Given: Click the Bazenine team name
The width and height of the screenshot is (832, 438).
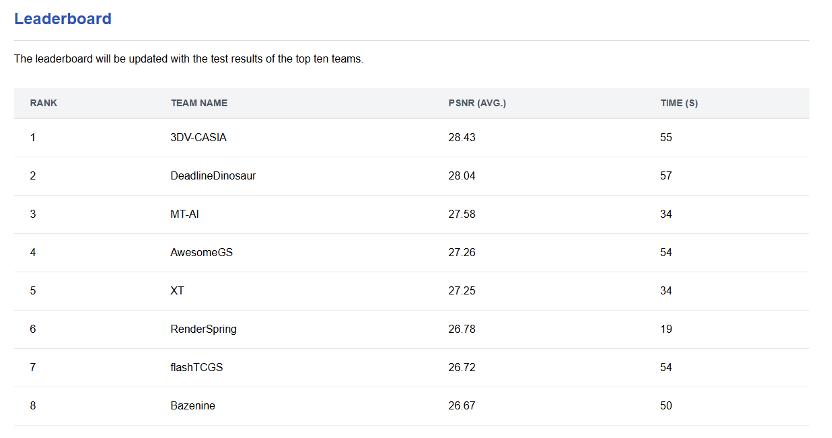Looking at the screenshot, I should pyautogui.click(x=193, y=405).
